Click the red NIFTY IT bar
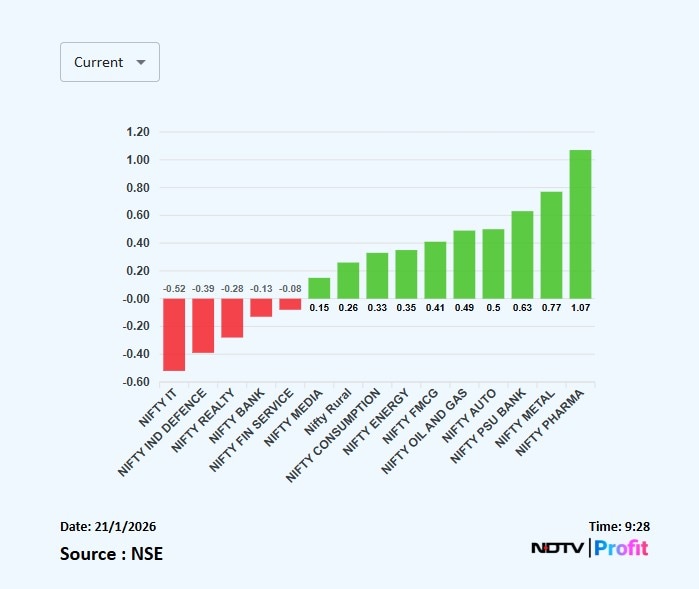The width and height of the screenshot is (699, 589). 174,334
